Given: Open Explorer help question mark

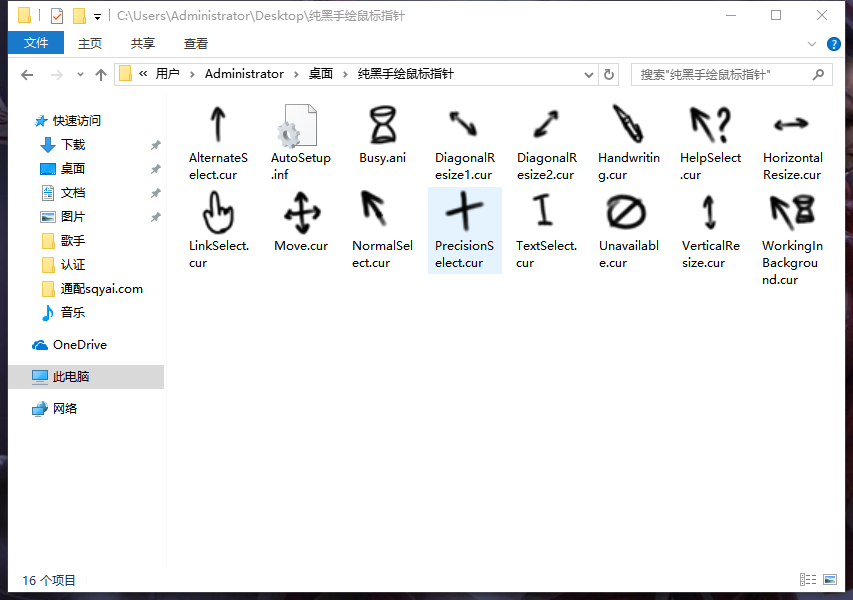Looking at the screenshot, I should coord(833,44).
